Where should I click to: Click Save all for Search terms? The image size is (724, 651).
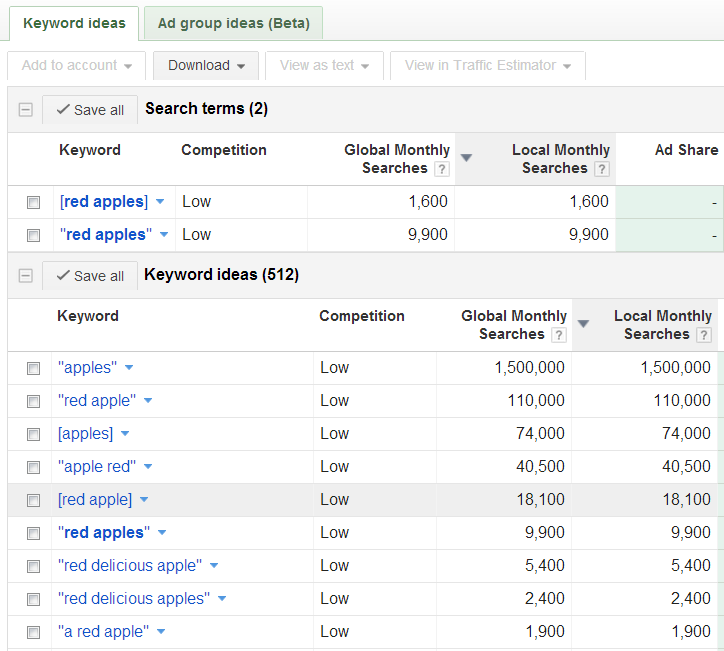[x=90, y=110]
